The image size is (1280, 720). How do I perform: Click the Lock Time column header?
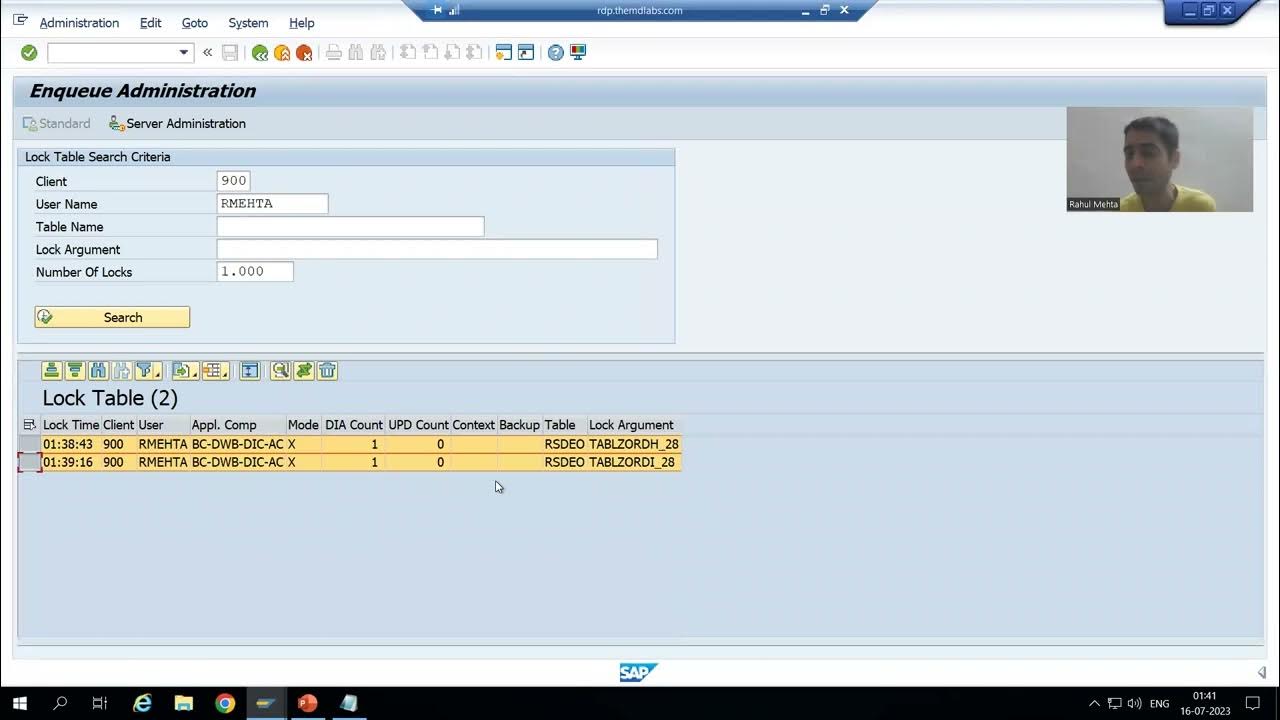pos(71,425)
